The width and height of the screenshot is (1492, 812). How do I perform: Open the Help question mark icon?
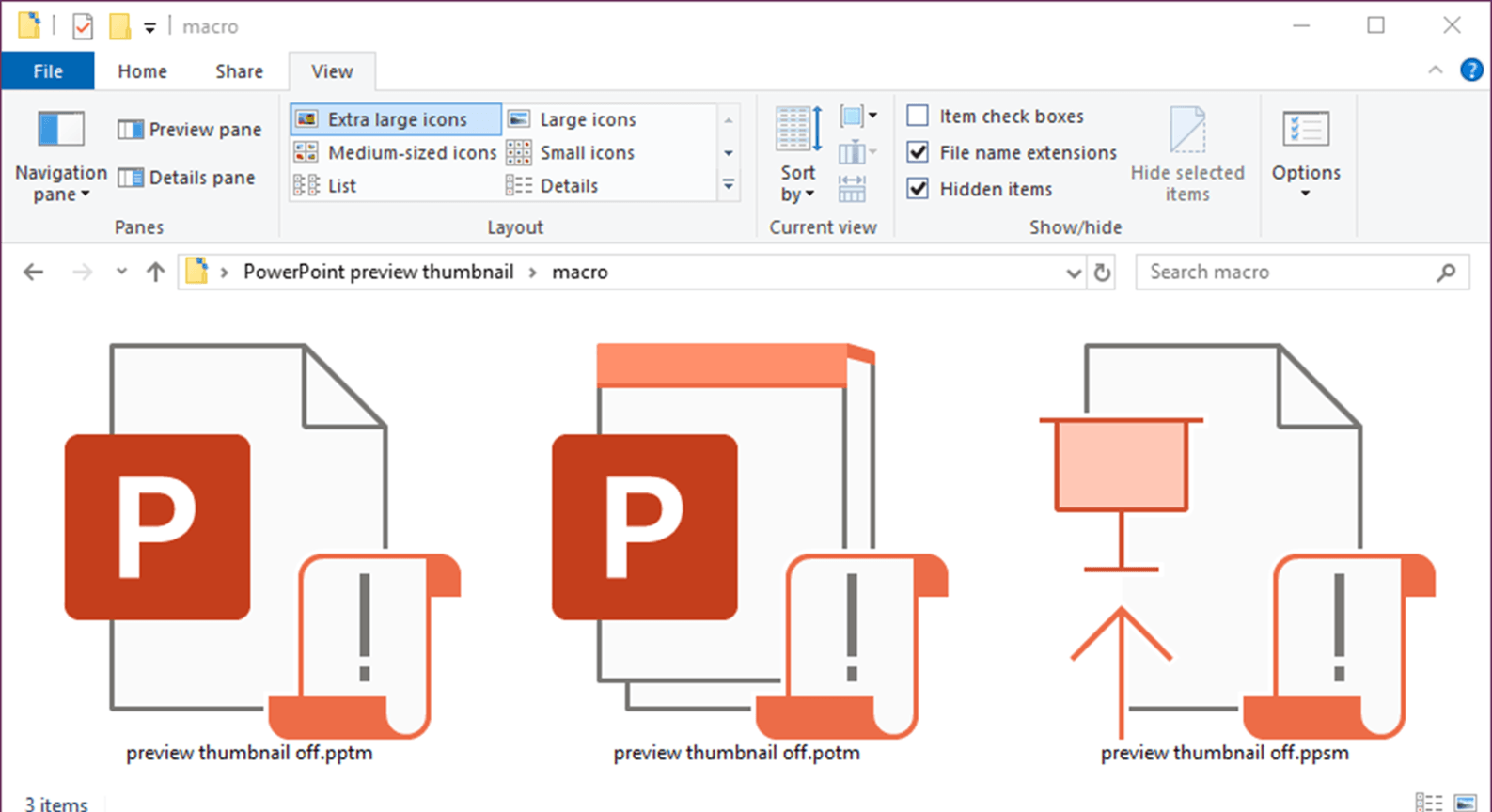pyautogui.click(x=1471, y=70)
